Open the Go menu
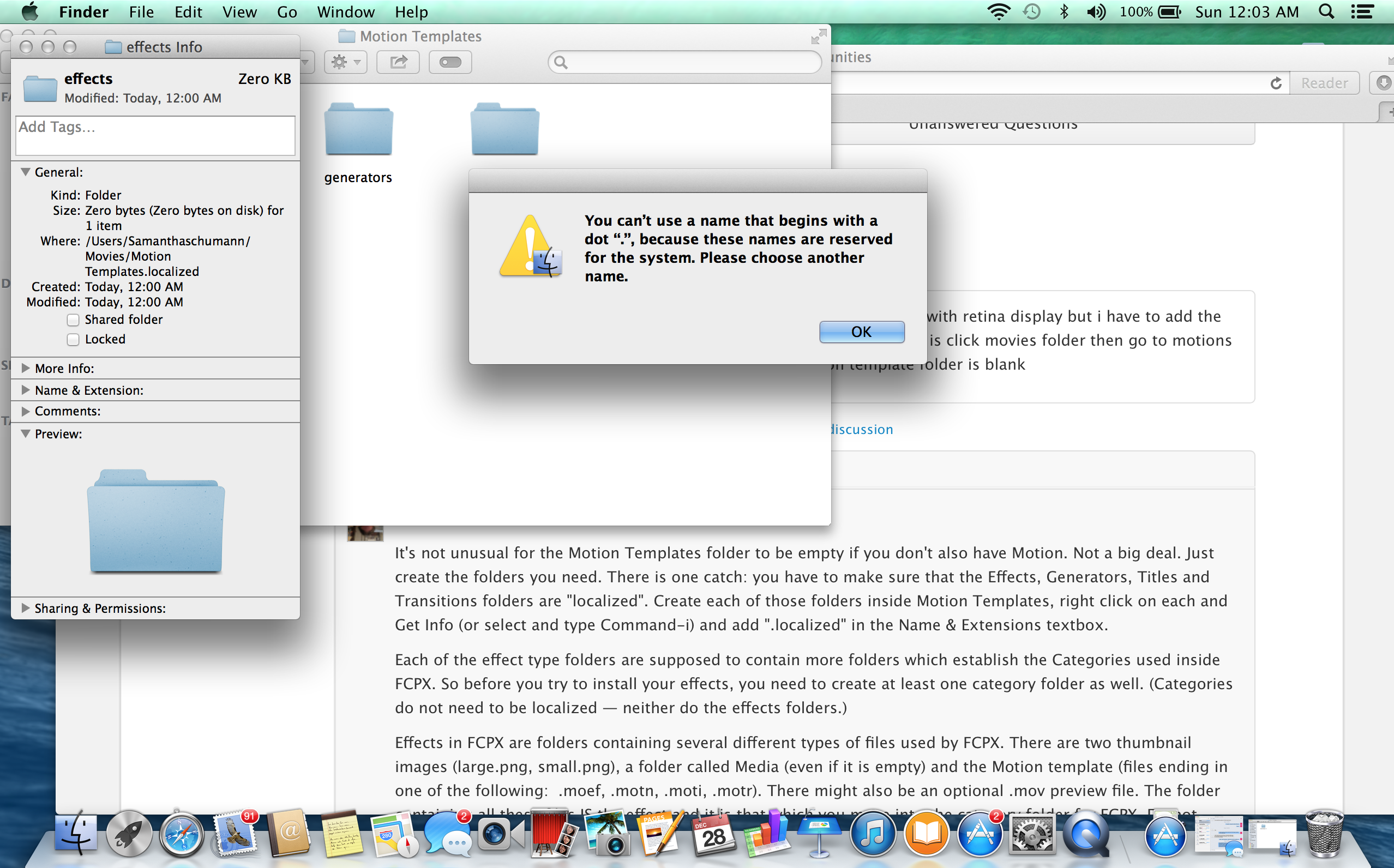 tap(286, 12)
